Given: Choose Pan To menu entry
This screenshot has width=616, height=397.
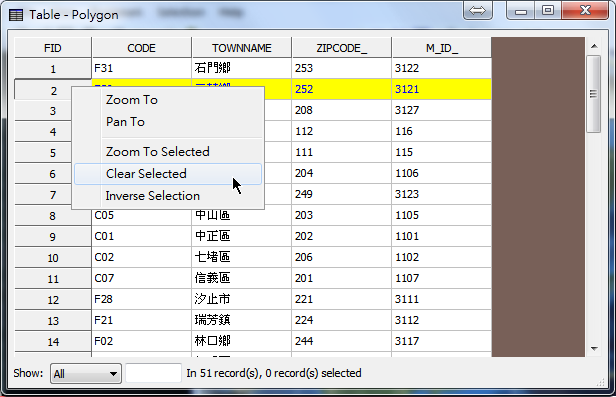Looking at the screenshot, I should pos(125,122).
